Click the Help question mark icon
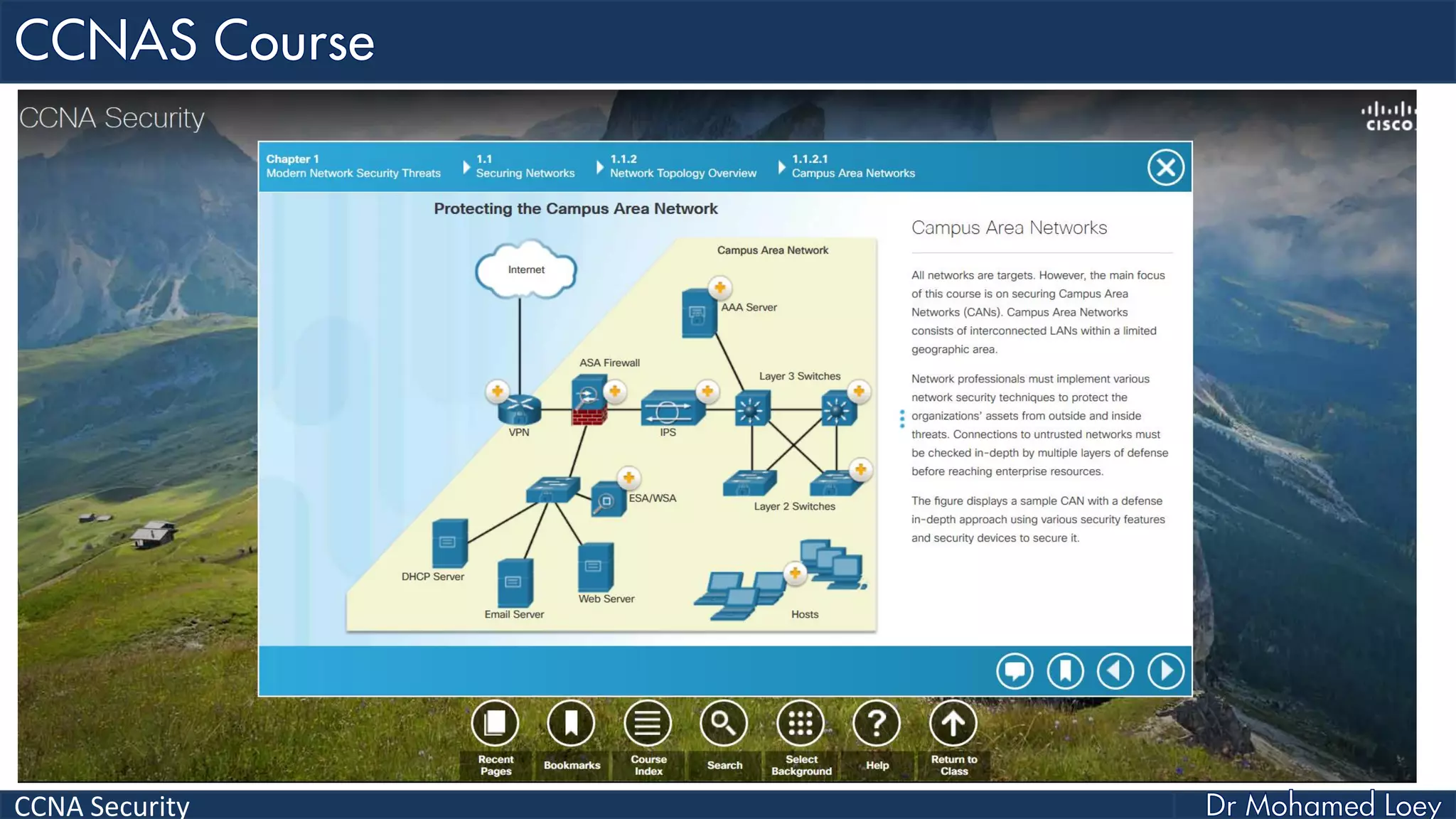 pyautogui.click(x=877, y=724)
